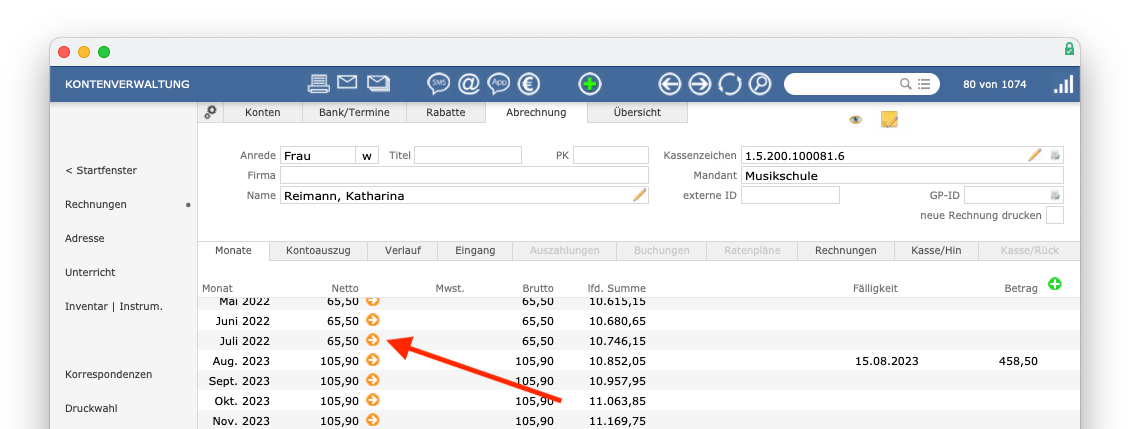The width and height of the screenshot is (1136, 429).
Task: Click the empty externe ID field
Action: (x=790, y=195)
